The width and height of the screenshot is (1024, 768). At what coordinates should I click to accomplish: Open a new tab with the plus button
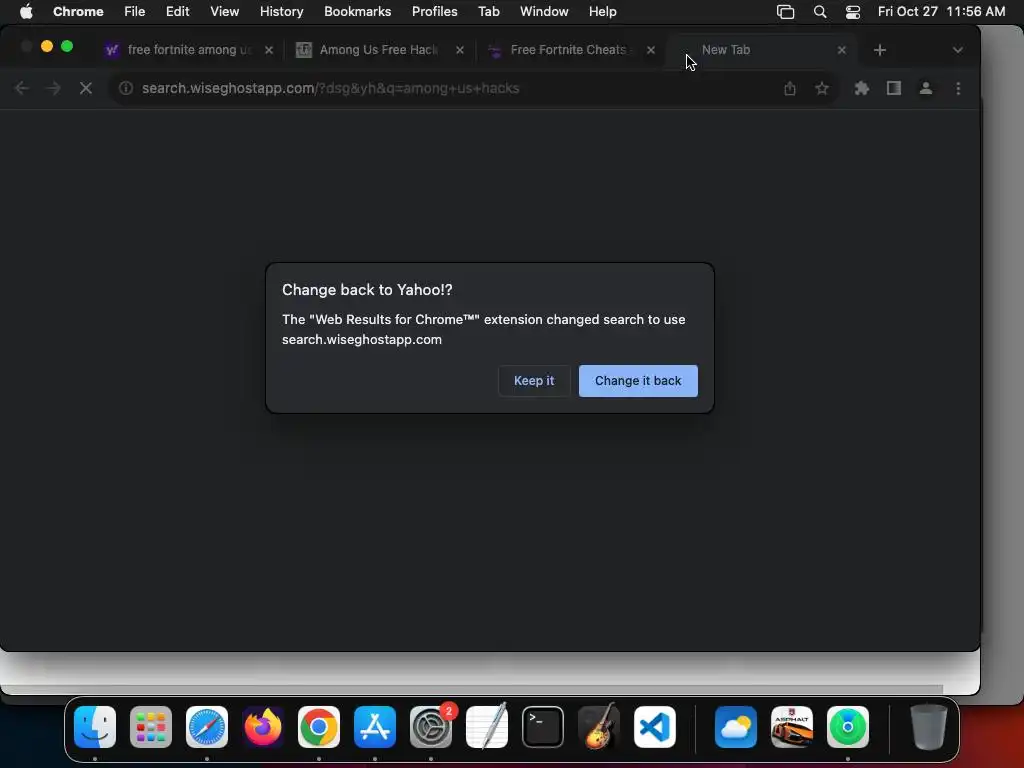click(880, 50)
